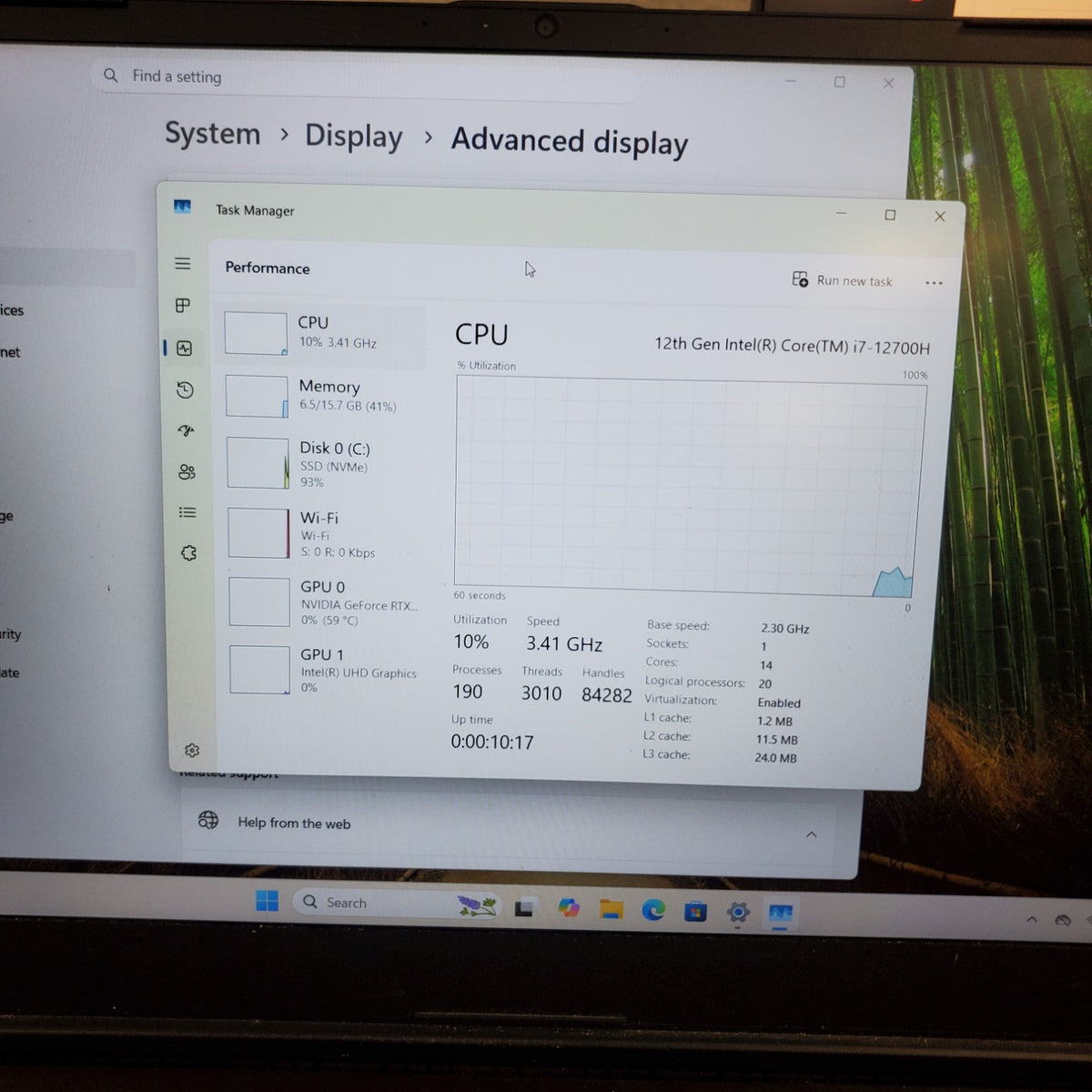Click the taskbar Search box
1092x1092 pixels.
(396, 904)
